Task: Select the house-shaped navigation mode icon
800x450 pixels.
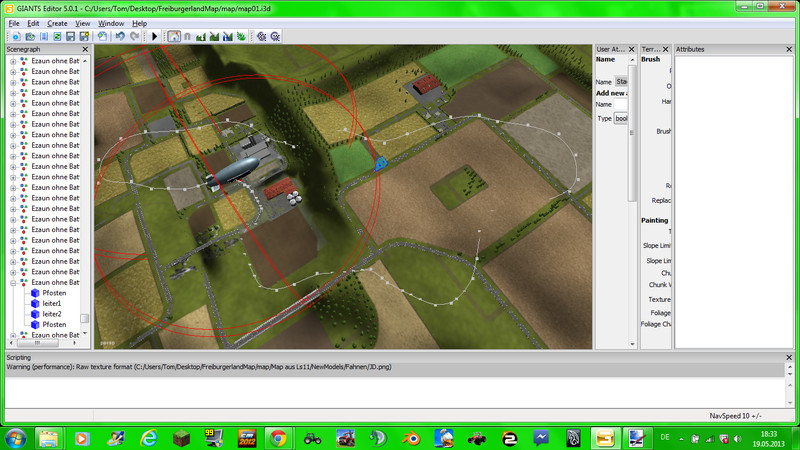Action: [174, 37]
